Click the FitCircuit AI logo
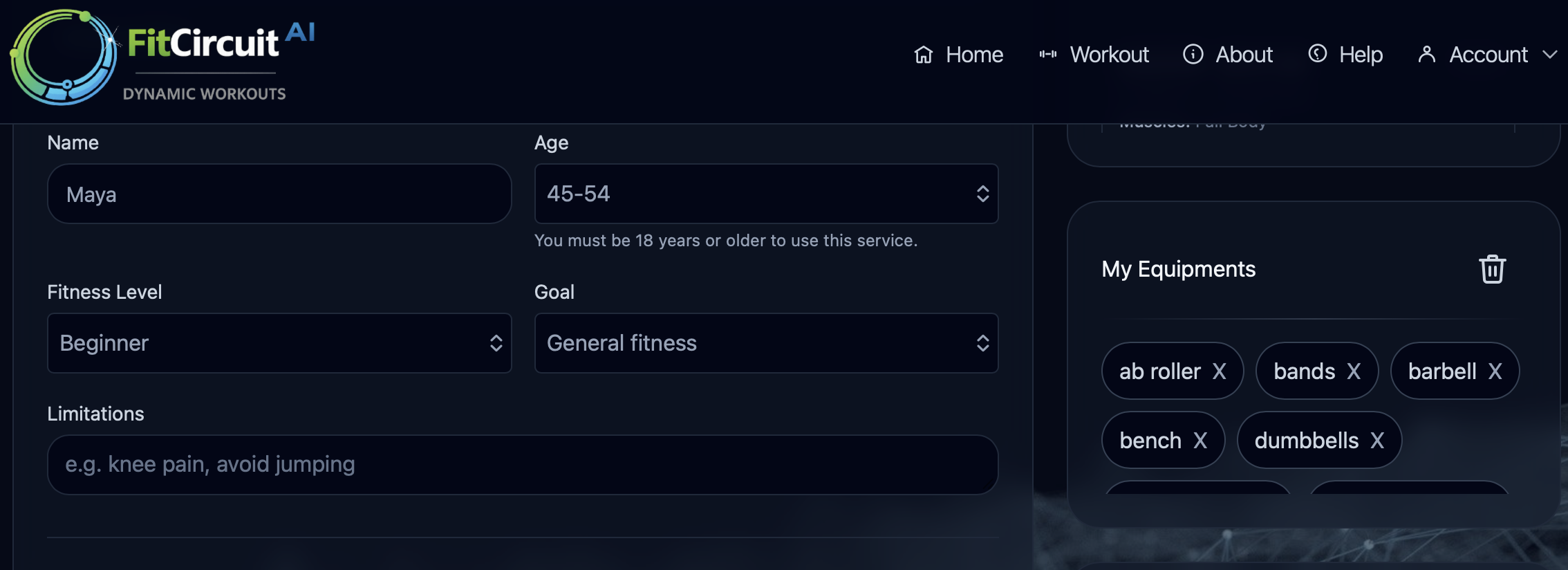This screenshot has height=570, width=1568. pyautogui.click(x=163, y=57)
